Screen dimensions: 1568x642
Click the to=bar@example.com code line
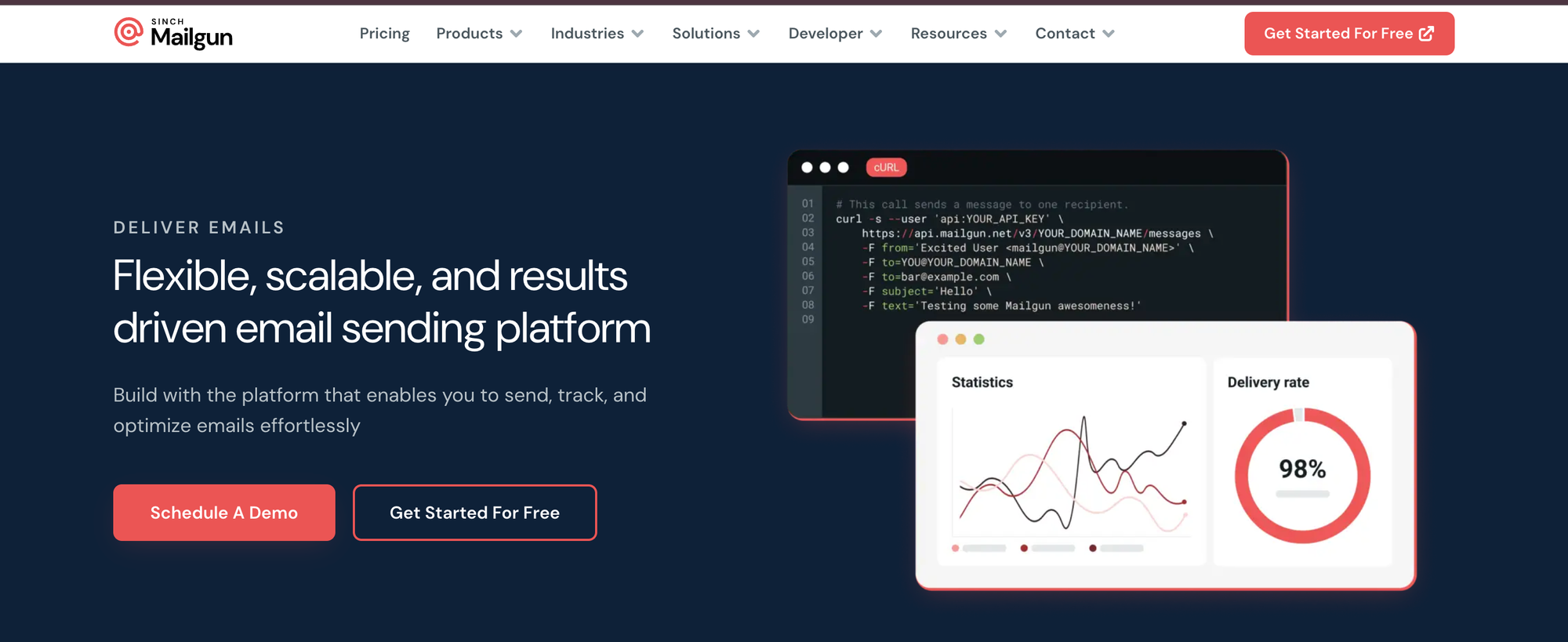coord(937,277)
